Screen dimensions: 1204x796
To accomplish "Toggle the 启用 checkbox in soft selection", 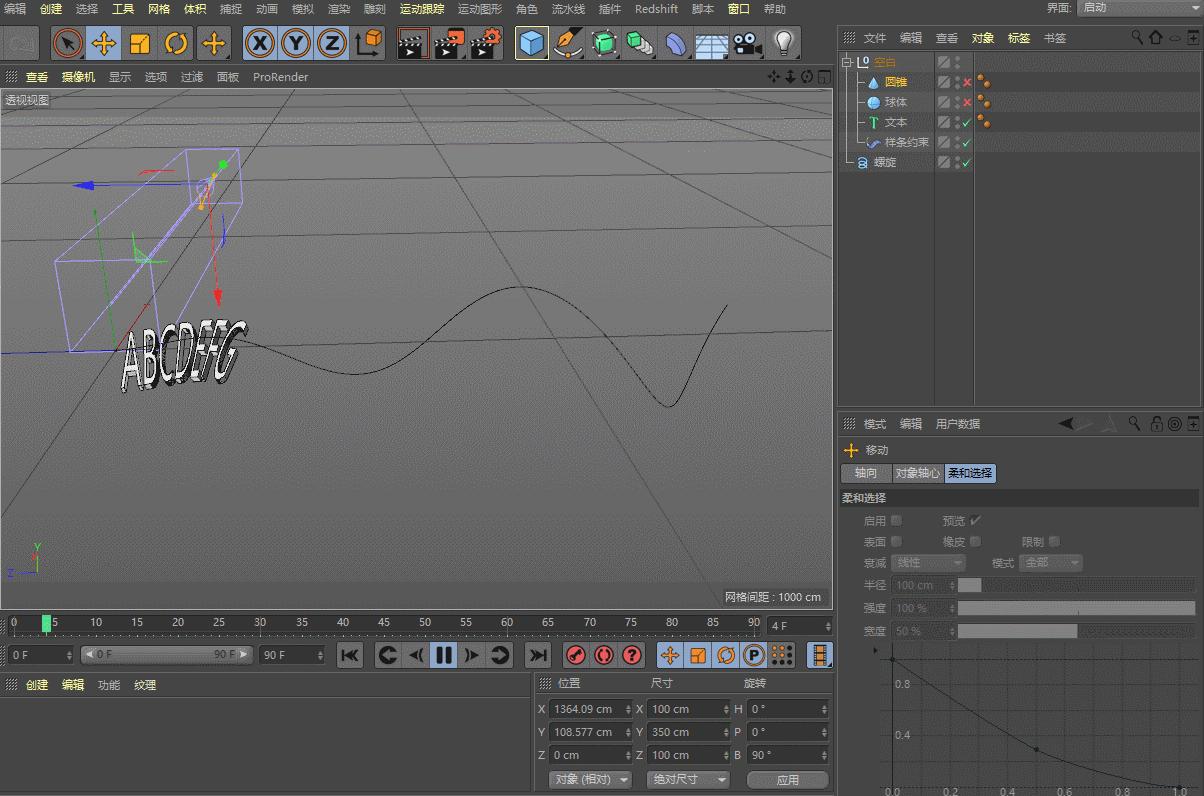I will (x=896, y=520).
